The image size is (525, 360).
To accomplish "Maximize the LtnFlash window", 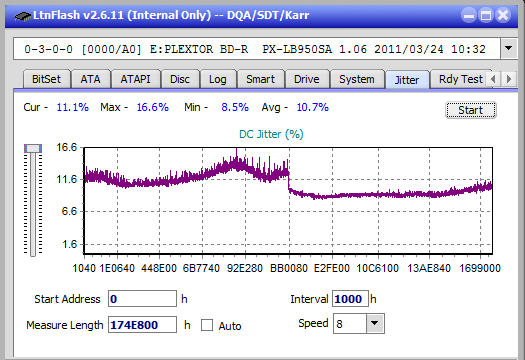I will point(486,15).
